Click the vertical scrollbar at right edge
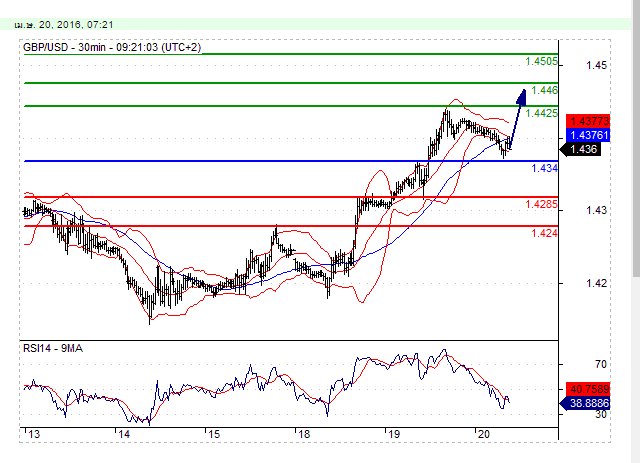640x463 pixels. click(x=636, y=139)
